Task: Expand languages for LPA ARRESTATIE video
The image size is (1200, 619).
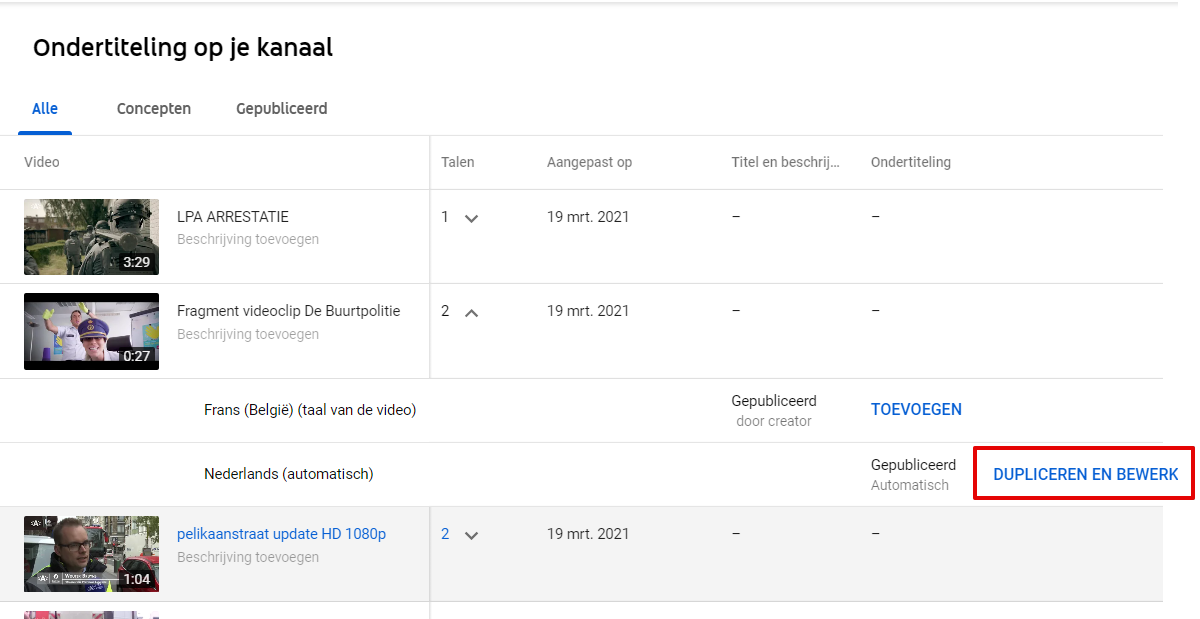Action: [x=472, y=218]
